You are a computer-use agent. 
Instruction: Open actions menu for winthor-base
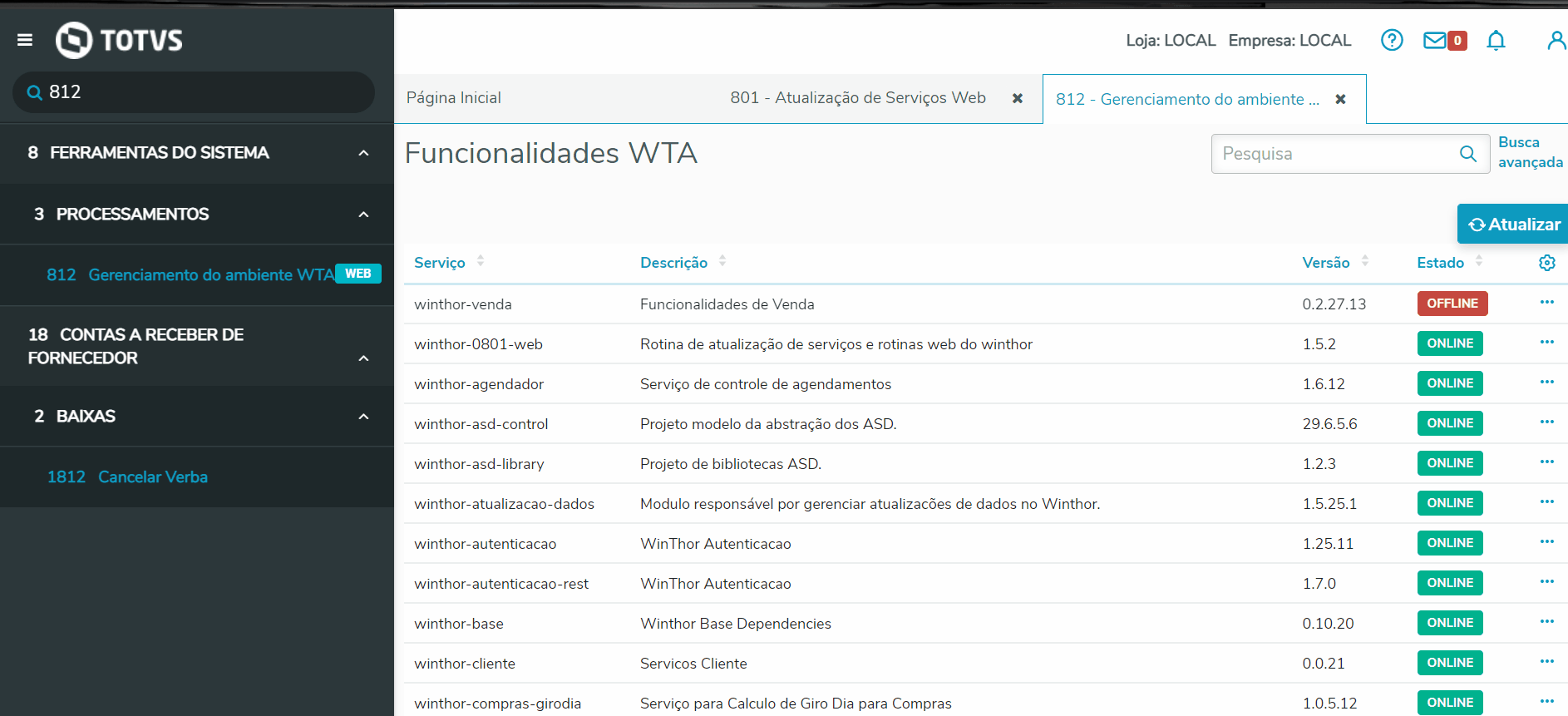(x=1547, y=622)
